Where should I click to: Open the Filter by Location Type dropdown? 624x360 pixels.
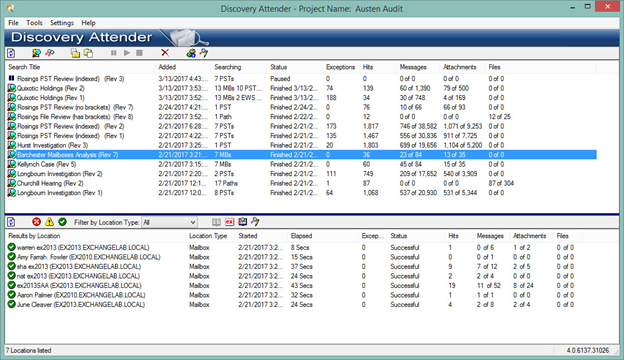[x=169, y=222]
